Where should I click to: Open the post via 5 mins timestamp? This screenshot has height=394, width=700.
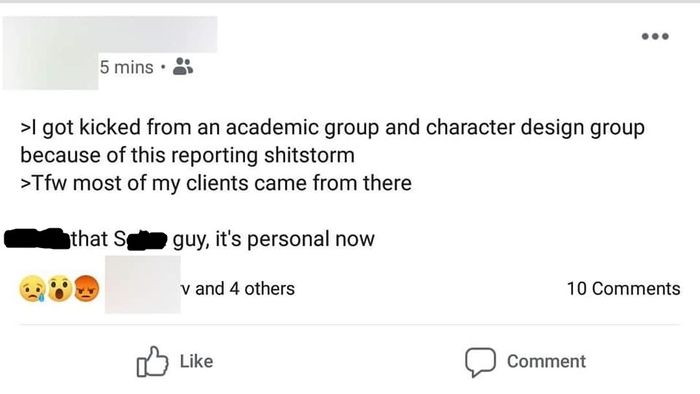point(126,67)
